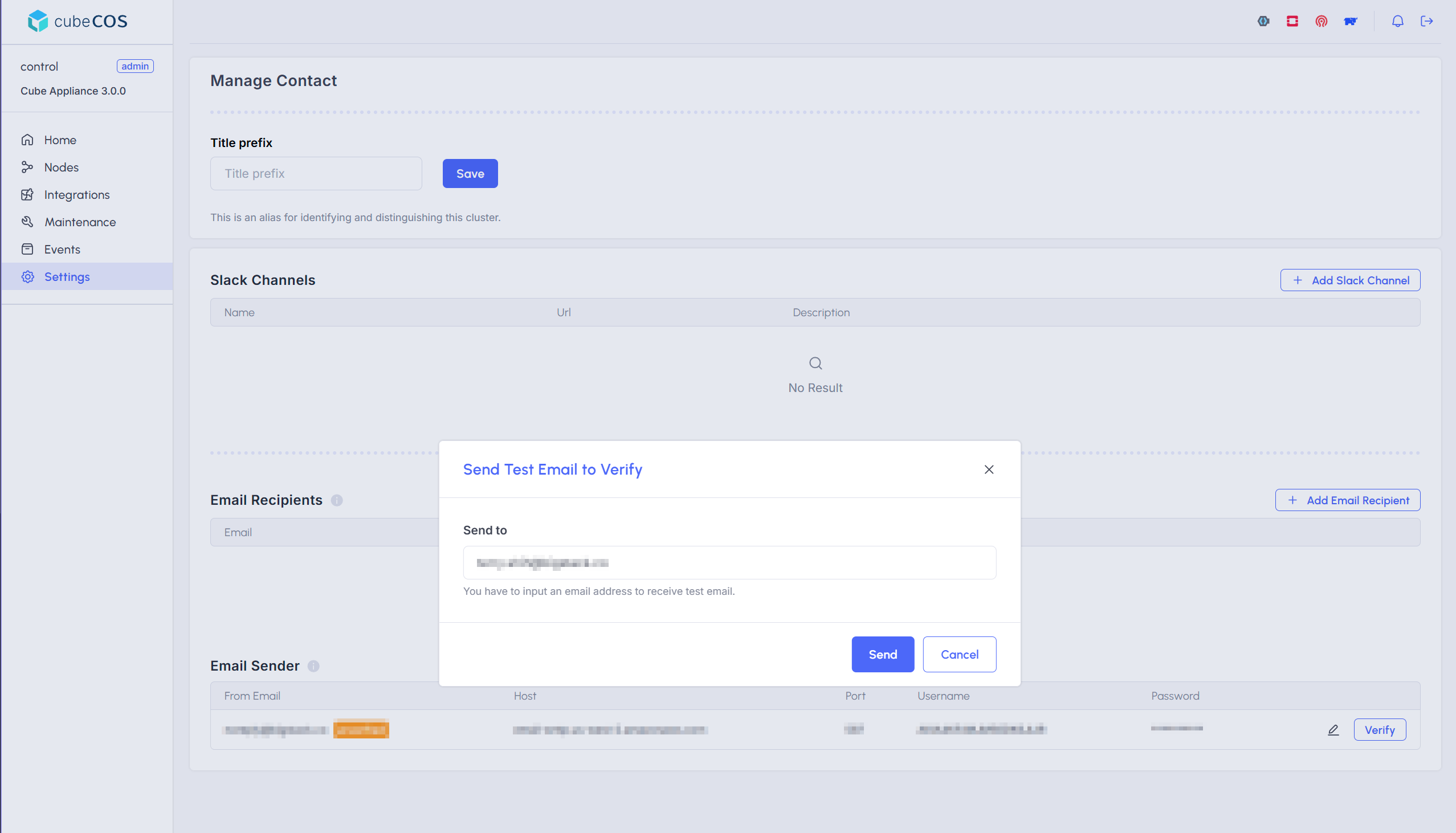Click the Port column header

click(855, 696)
